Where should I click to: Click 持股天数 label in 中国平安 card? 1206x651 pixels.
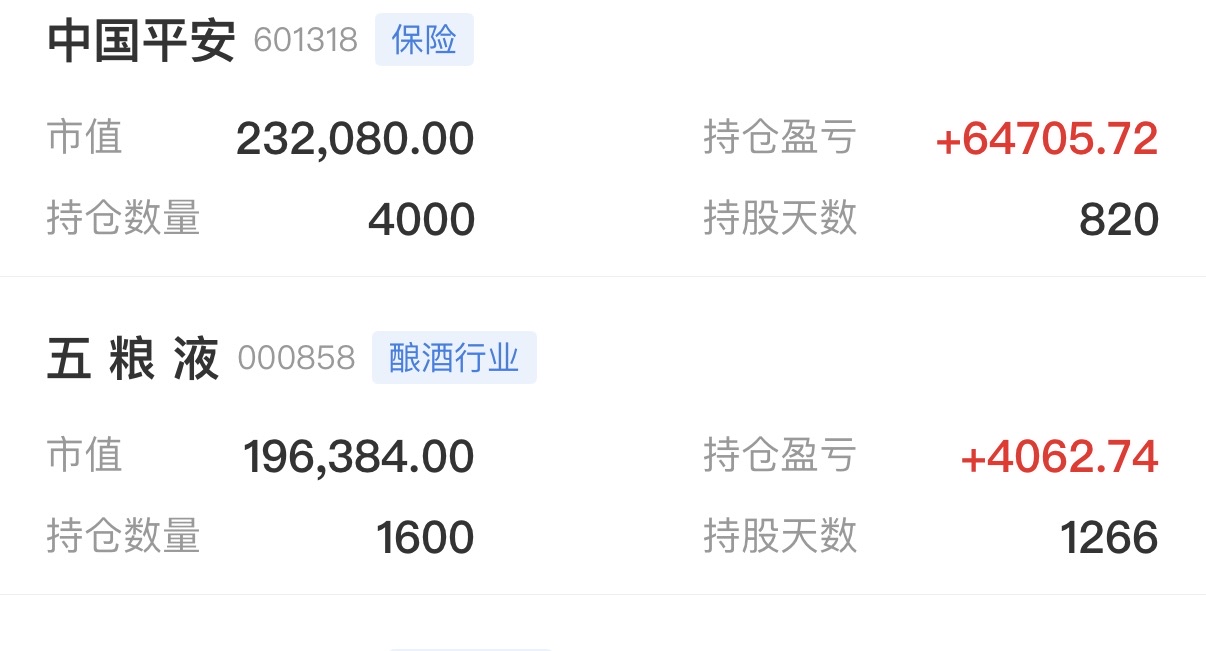coord(780,218)
